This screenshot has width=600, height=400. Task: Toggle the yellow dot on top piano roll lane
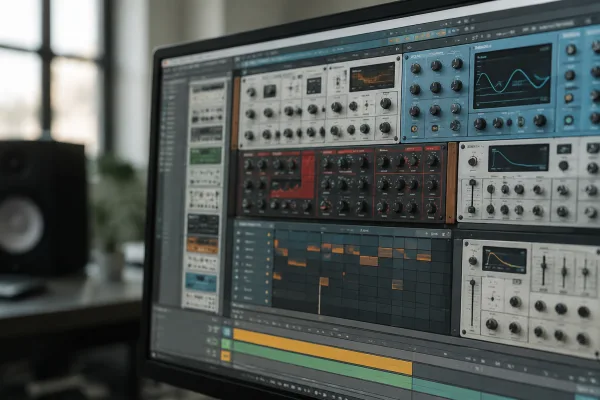click(x=269, y=235)
